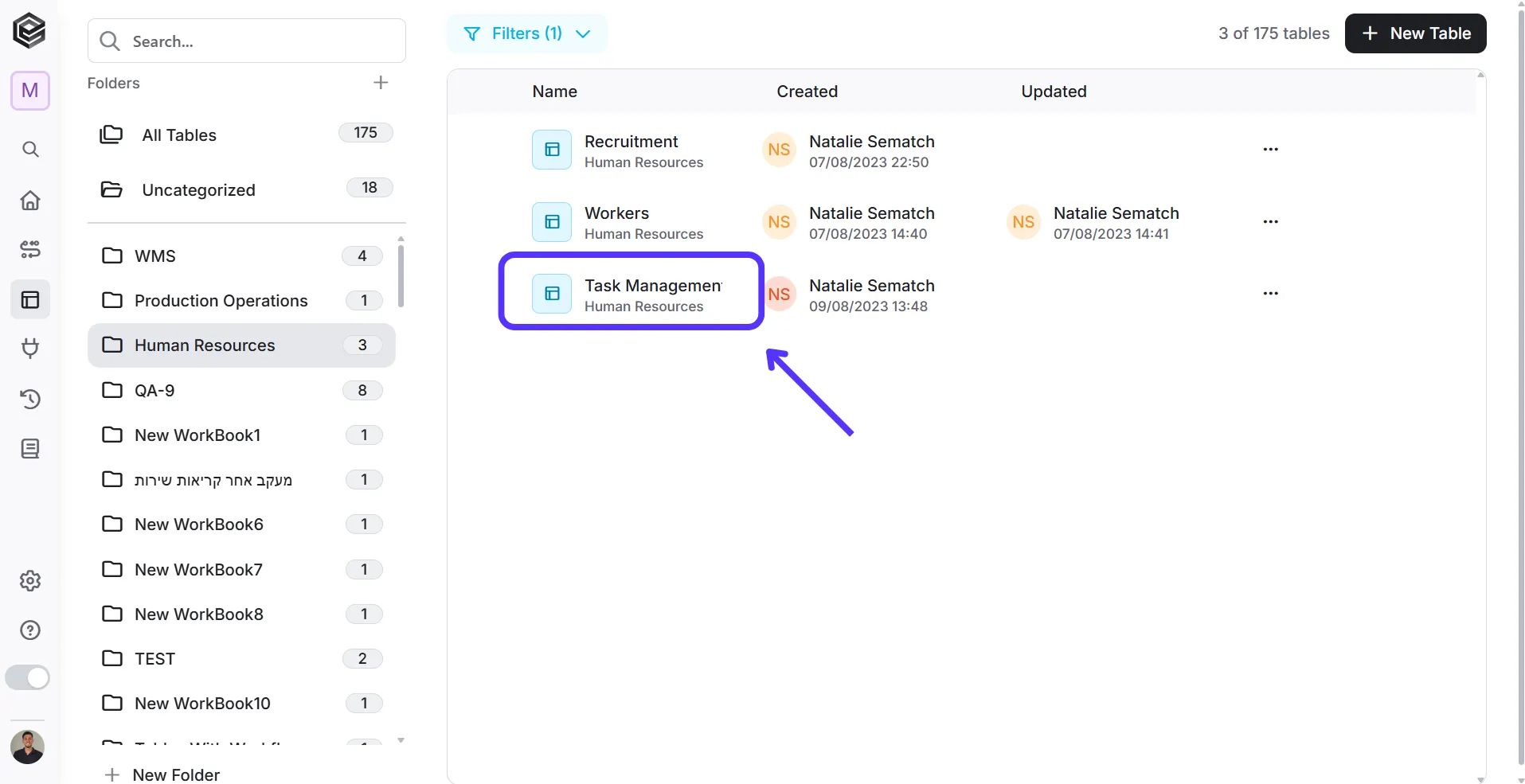Click the Search input field
Viewport: 1525px width, 784px height.
(x=247, y=41)
